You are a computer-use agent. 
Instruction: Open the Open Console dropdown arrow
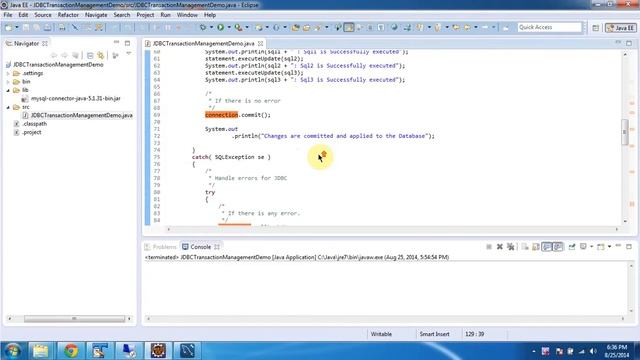pos(609,247)
